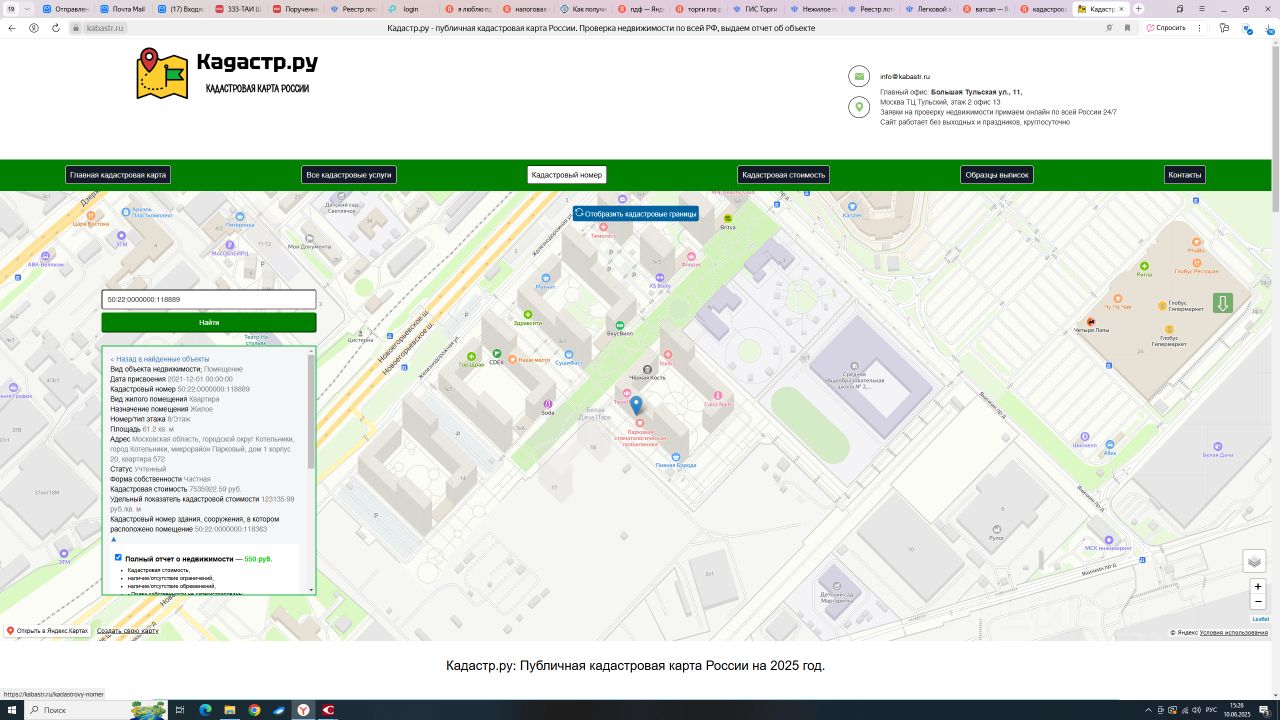
Task: Click the browser back arrow
Action: point(11,28)
